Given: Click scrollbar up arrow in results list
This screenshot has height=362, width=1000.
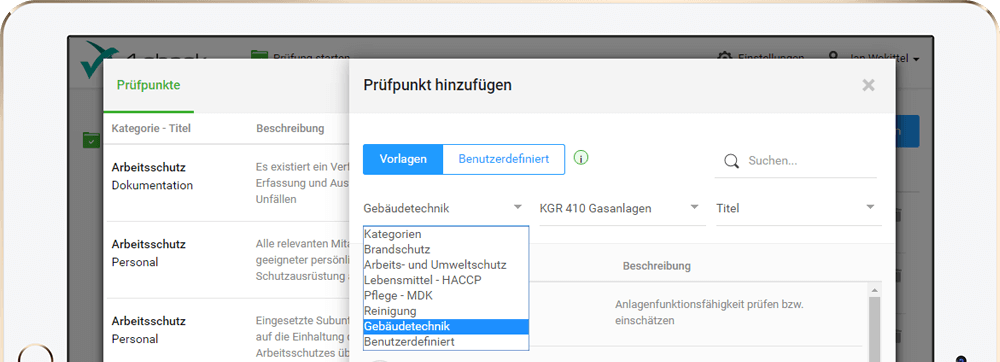Looking at the screenshot, I should [x=874, y=290].
